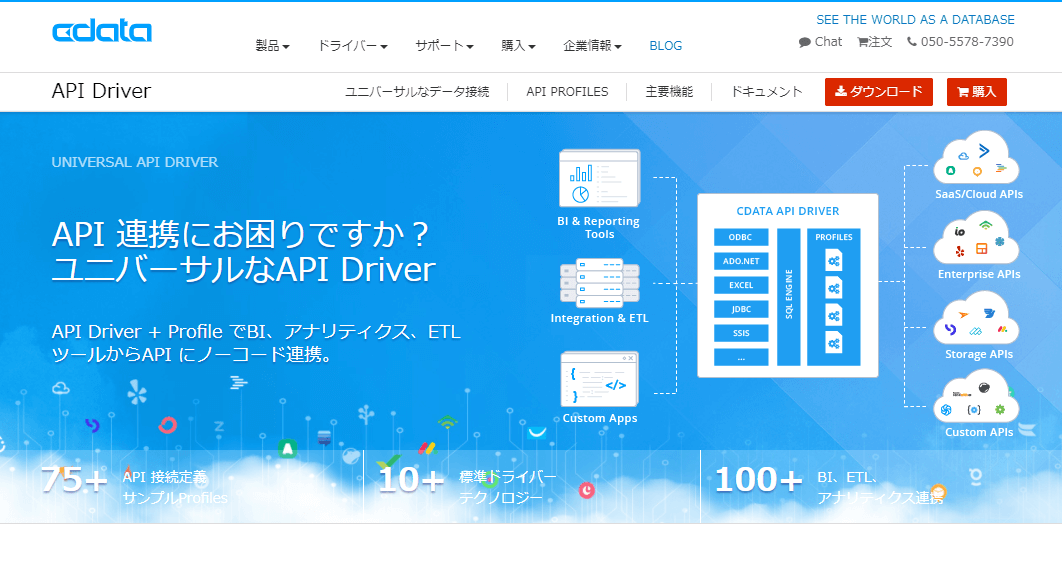
Task: Call phone number 050-5578-7390
Action: [x=960, y=42]
